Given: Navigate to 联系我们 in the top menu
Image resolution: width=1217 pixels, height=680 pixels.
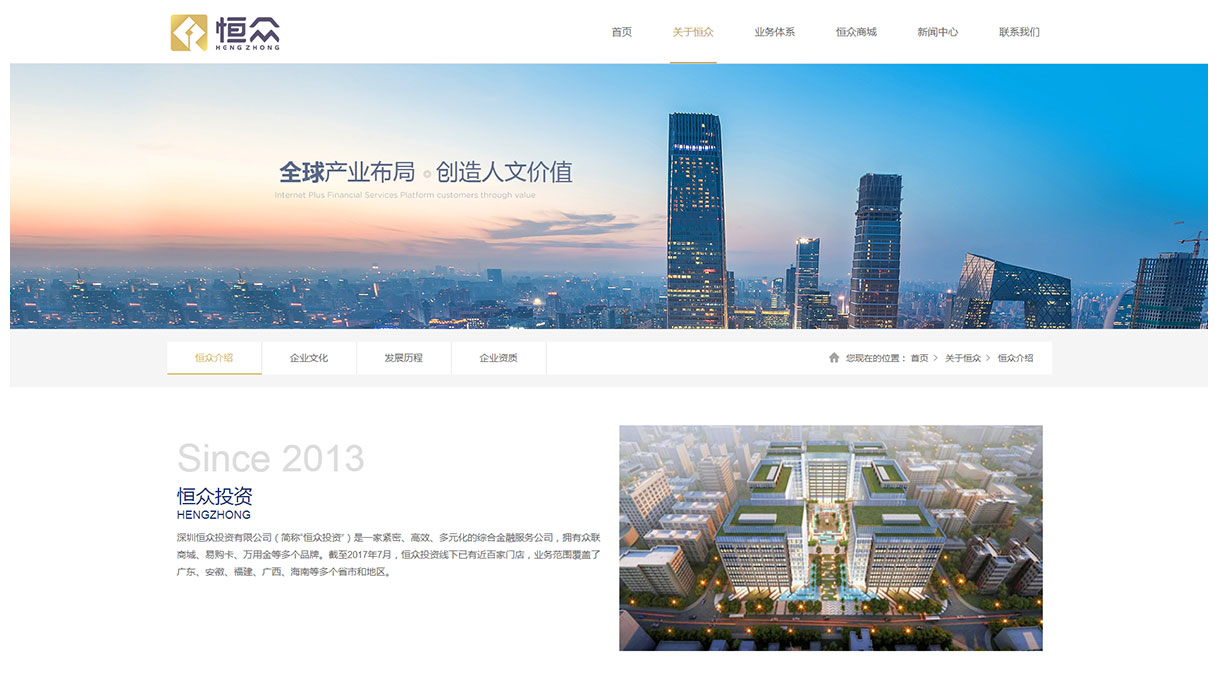Looking at the screenshot, I should tap(1019, 32).
